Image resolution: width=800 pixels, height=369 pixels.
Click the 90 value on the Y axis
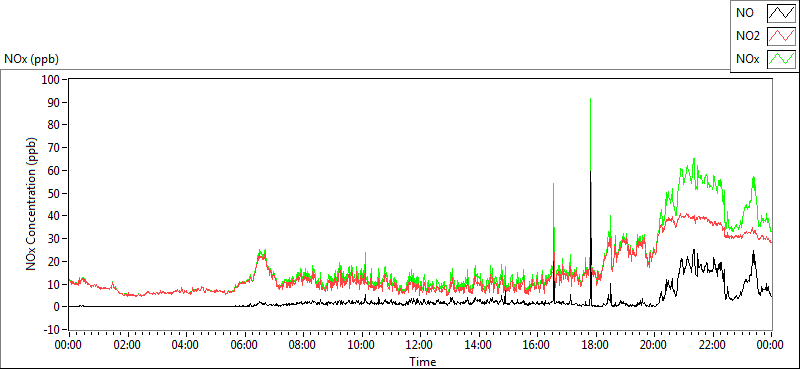tap(55, 103)
